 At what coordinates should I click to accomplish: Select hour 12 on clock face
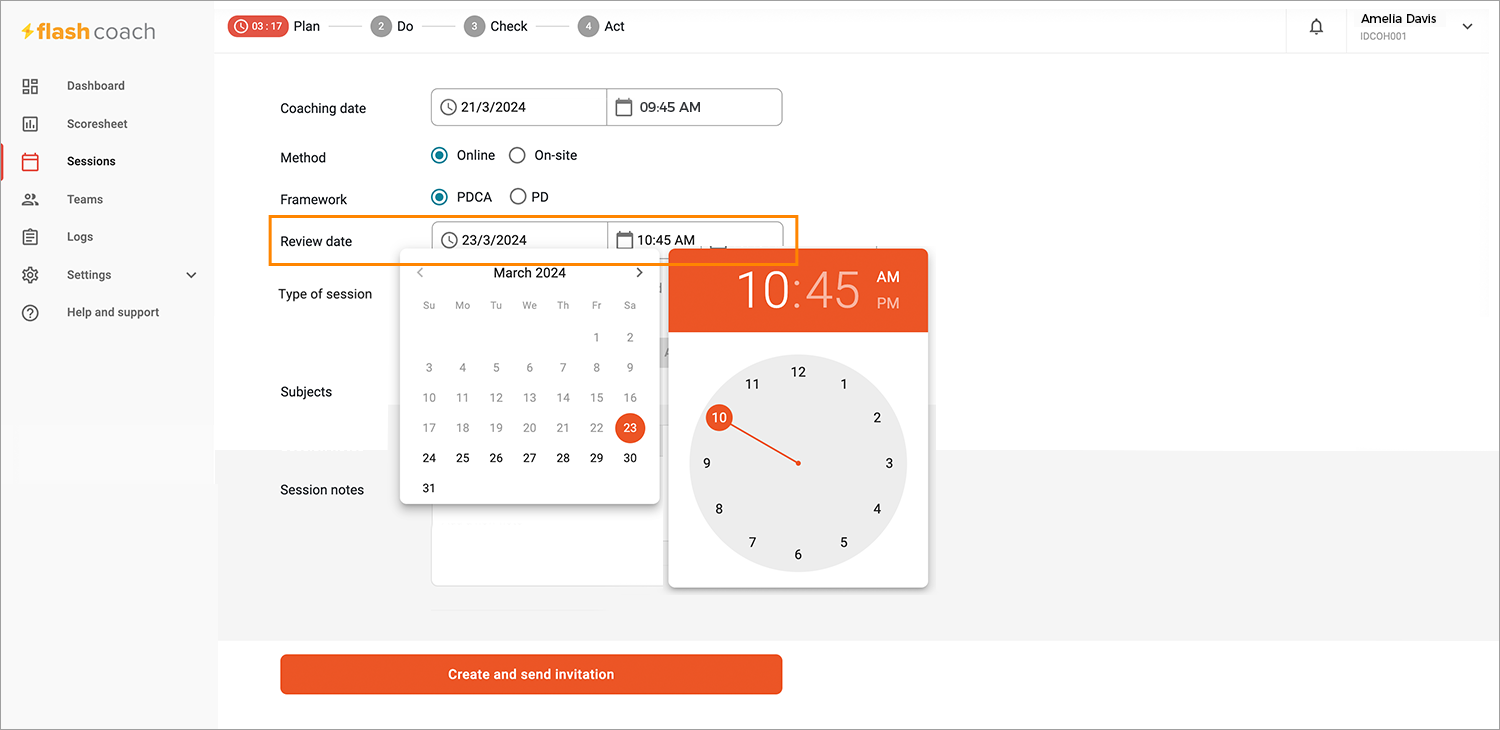[x=798, y=372]
